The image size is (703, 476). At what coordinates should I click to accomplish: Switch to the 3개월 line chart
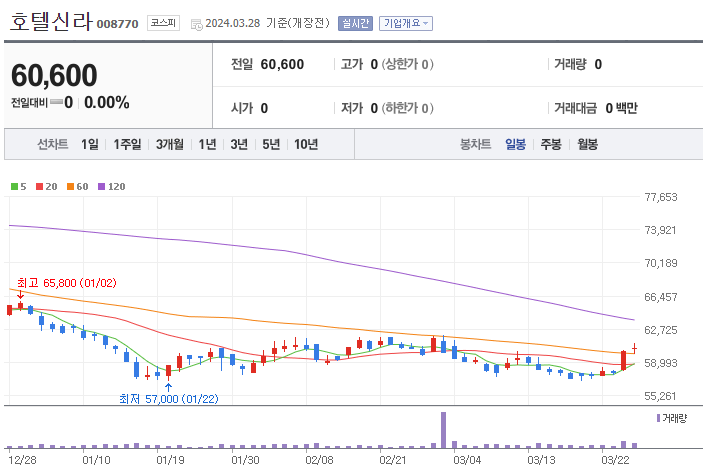(x=170, y=144)
